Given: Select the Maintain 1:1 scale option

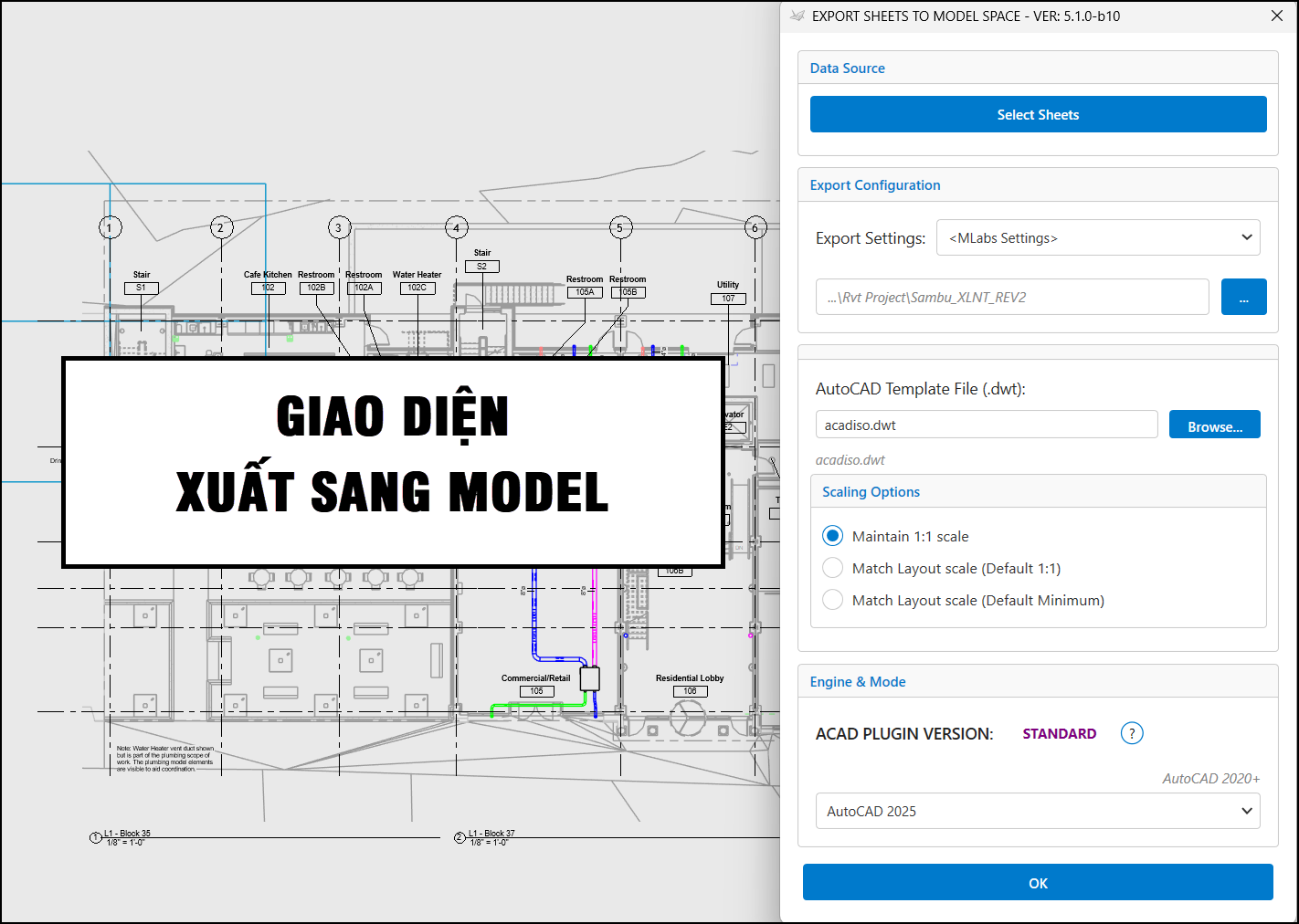Looking at the screenshot, I should click(832, 536).
